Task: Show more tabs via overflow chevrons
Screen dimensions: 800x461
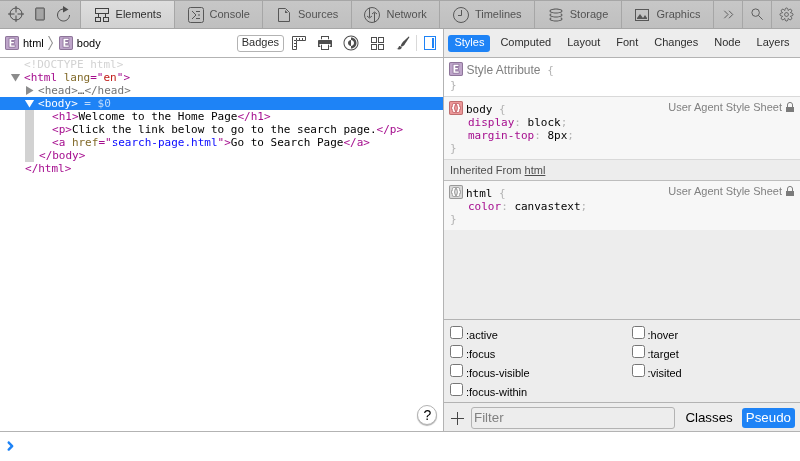Action: [x=728, y=14]
